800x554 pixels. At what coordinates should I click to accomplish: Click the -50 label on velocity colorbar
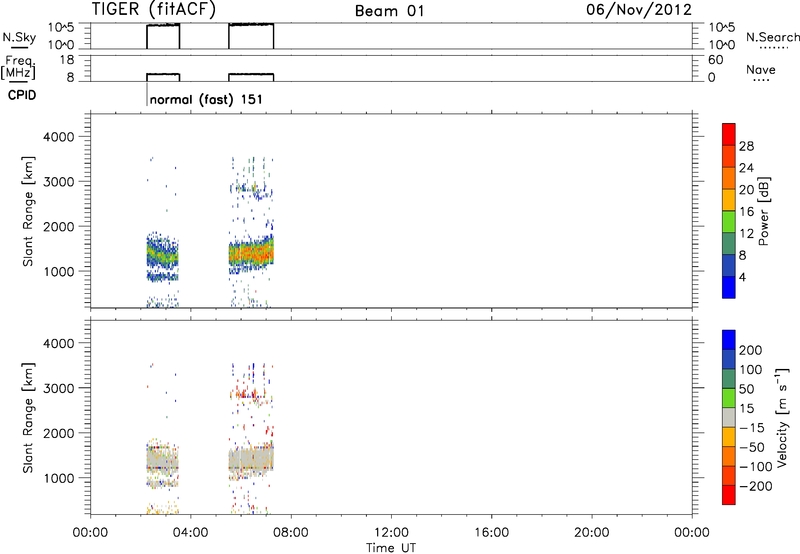(x=752, y=447)
